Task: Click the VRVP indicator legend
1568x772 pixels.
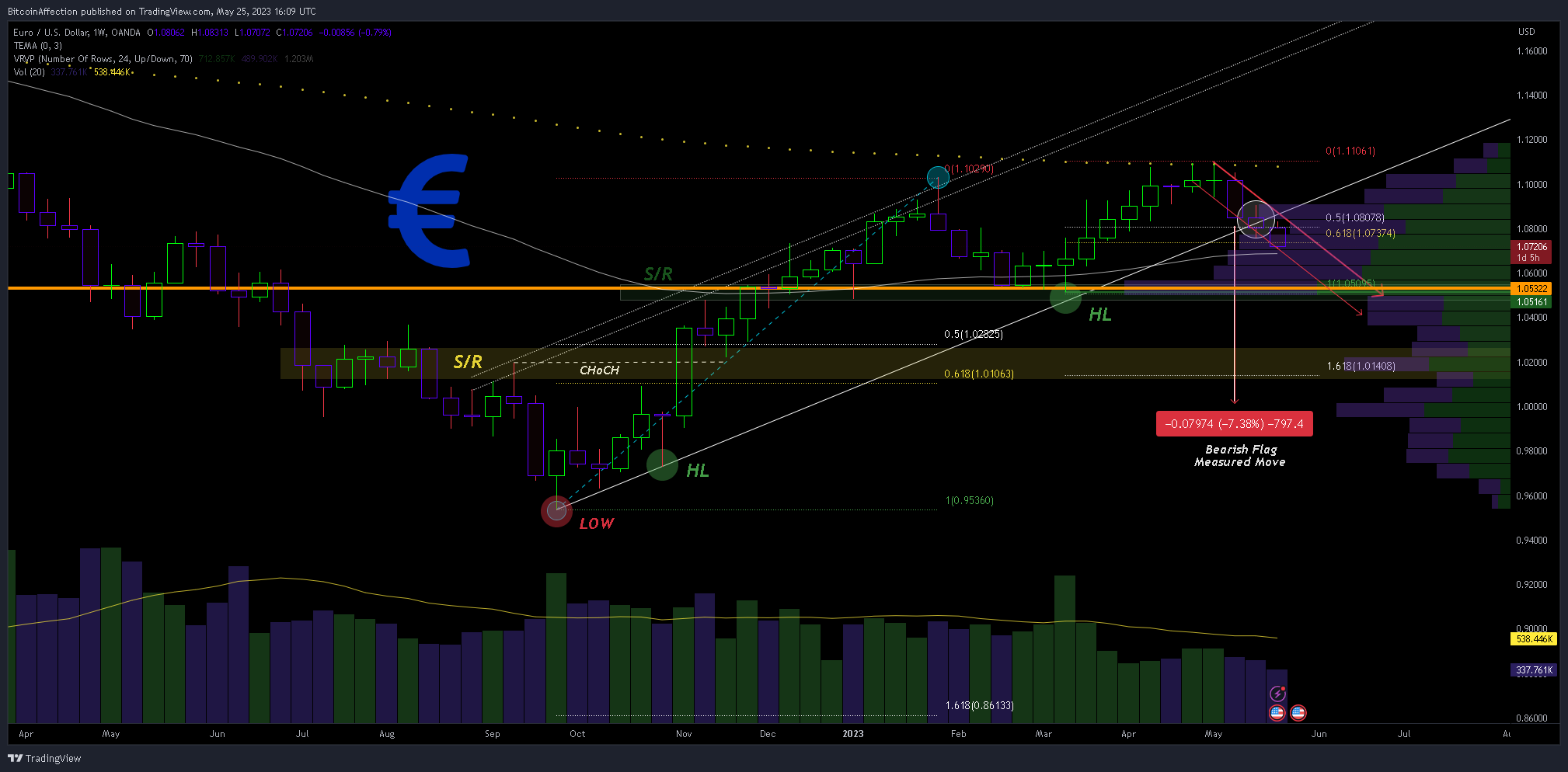Action: (103, 59)
